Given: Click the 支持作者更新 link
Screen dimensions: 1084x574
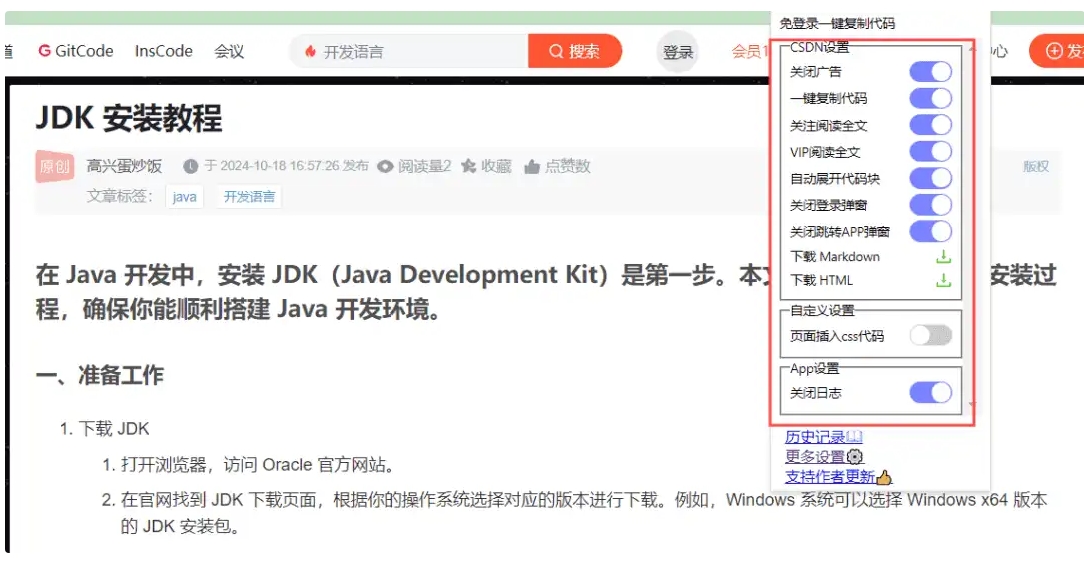Looking at the screenshot, I should click(838, 476).
